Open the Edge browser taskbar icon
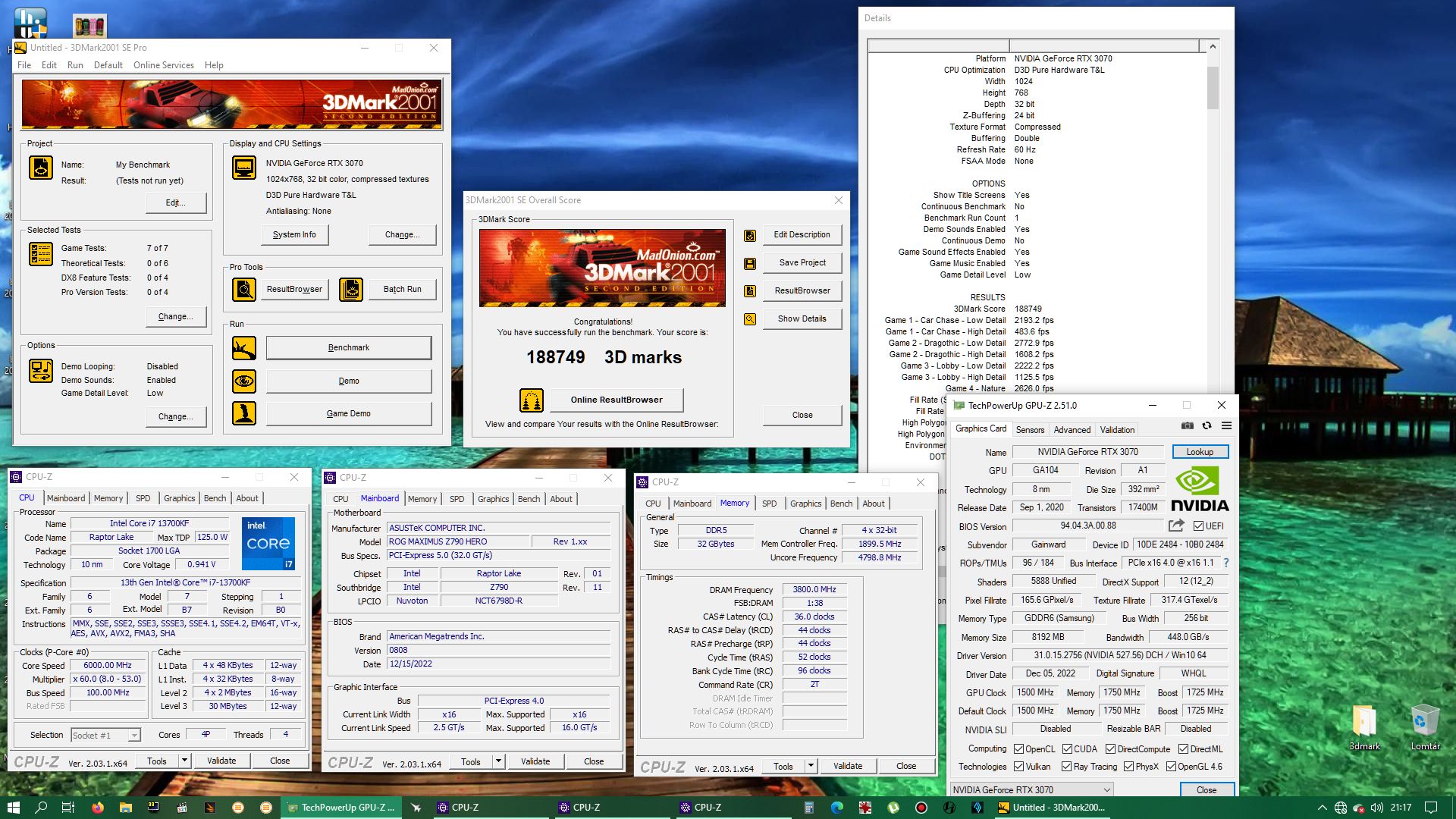 tap(837, 808)
